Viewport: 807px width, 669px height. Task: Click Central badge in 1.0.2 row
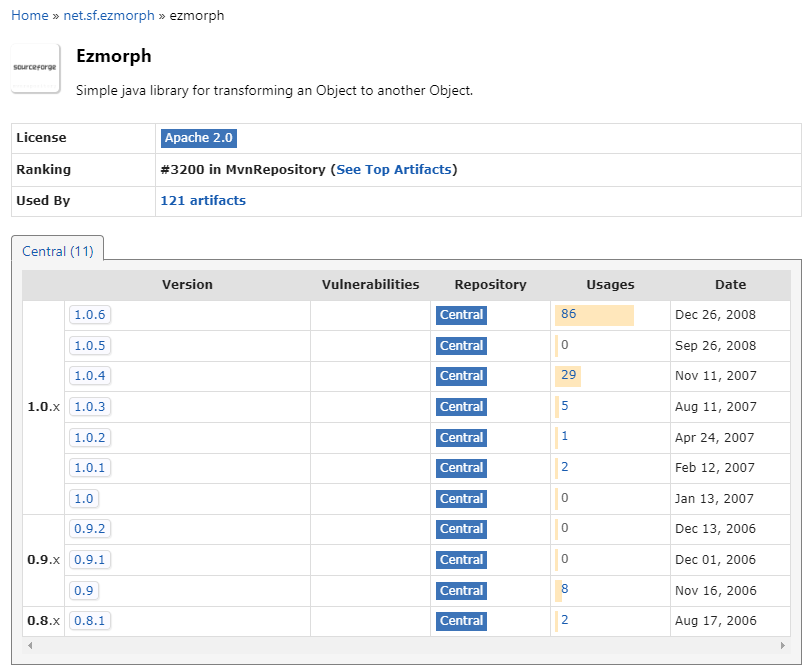pos(461,438)
